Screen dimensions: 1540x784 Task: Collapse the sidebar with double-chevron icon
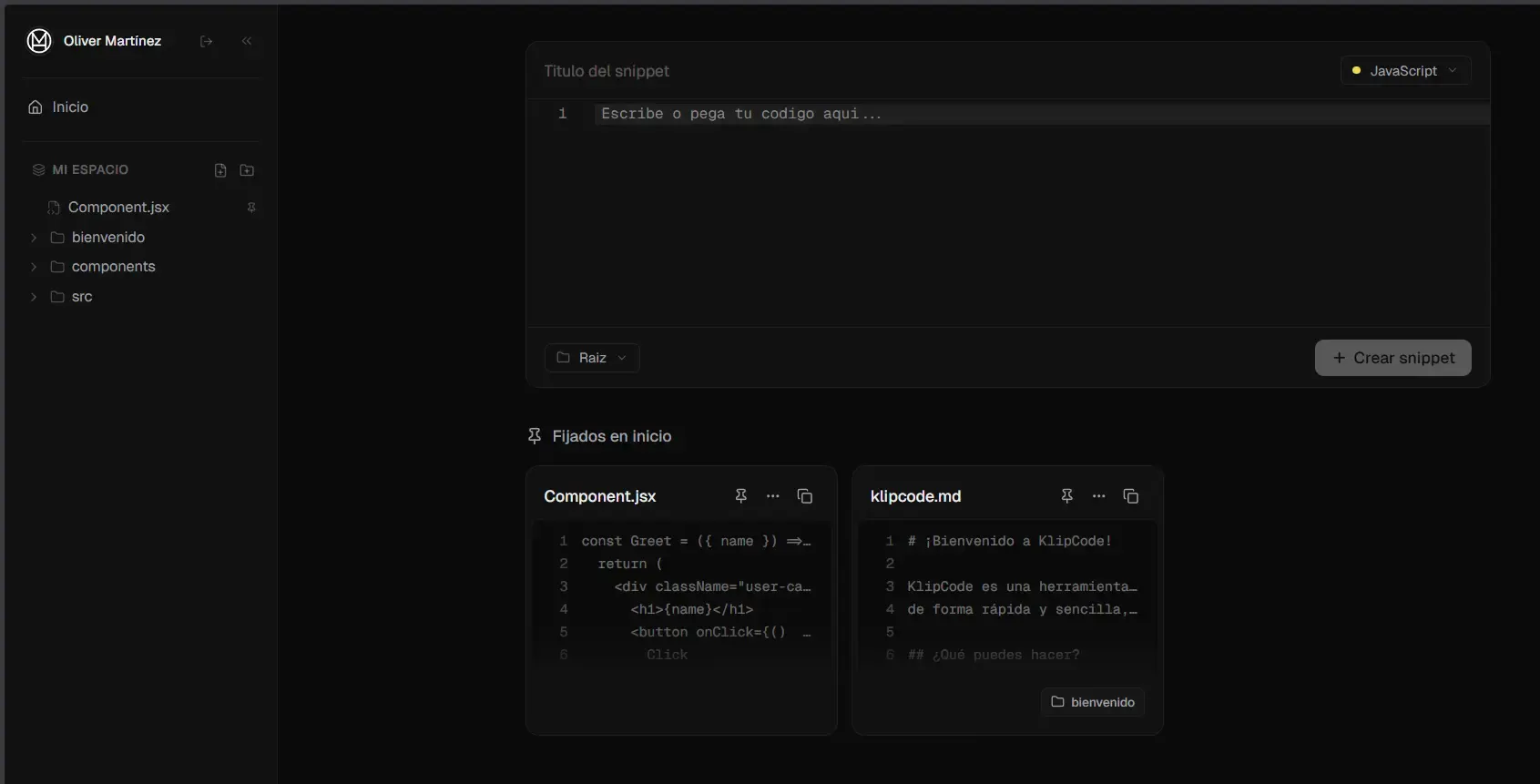pyautogui.click(x=247, y=41)
